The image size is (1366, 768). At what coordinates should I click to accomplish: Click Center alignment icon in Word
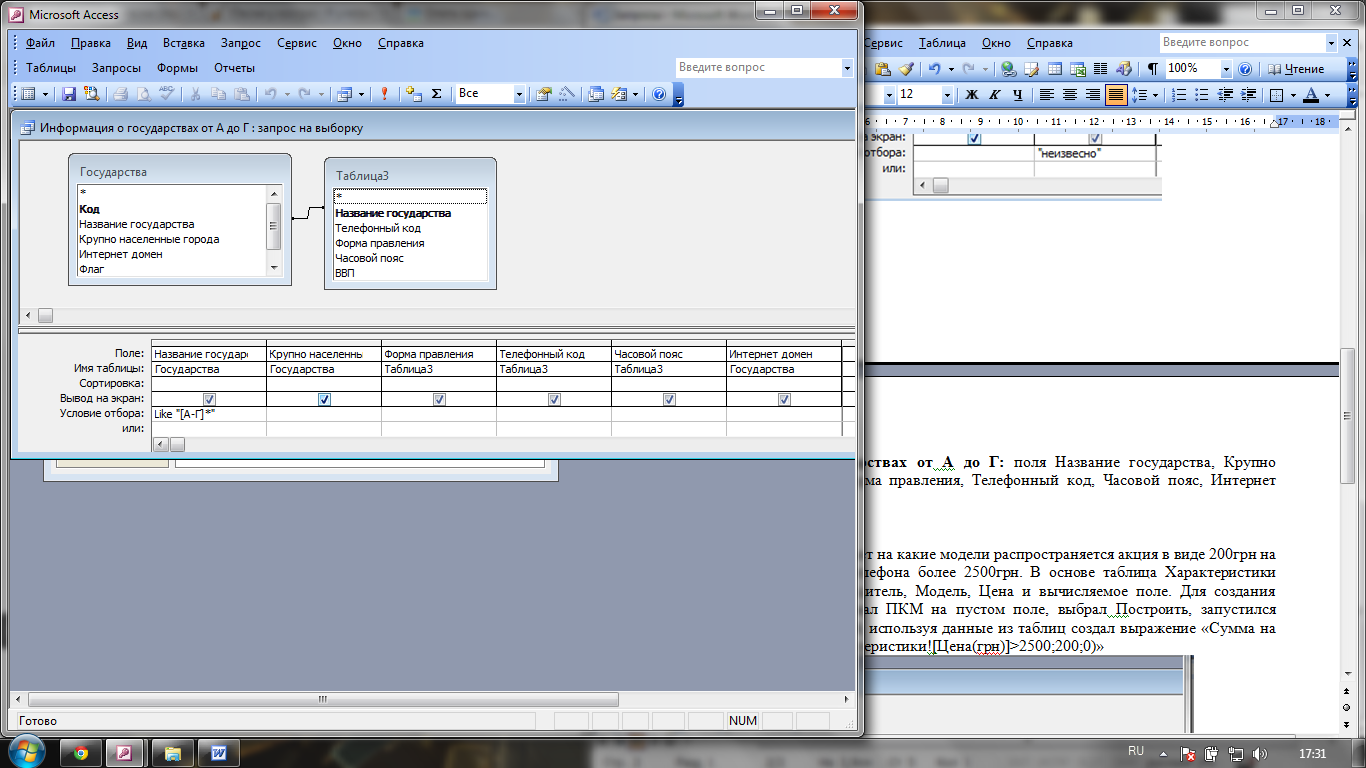[1070, 95]
